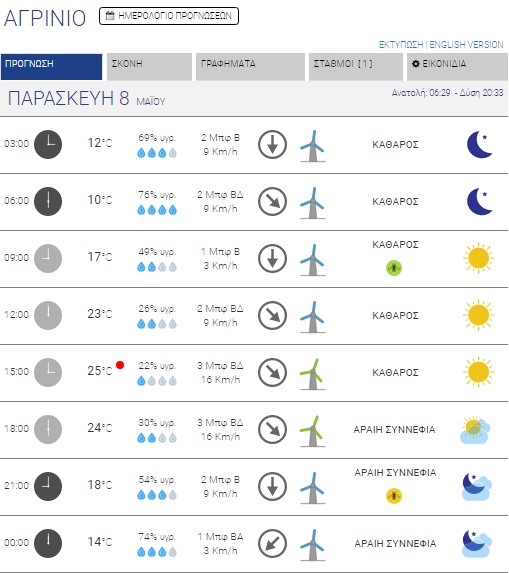Select the active ΠΡΟΓΝΩΣΗ tab
This screenshot has height=573, width=509.
pyautogui.click(x=52, y=67)
